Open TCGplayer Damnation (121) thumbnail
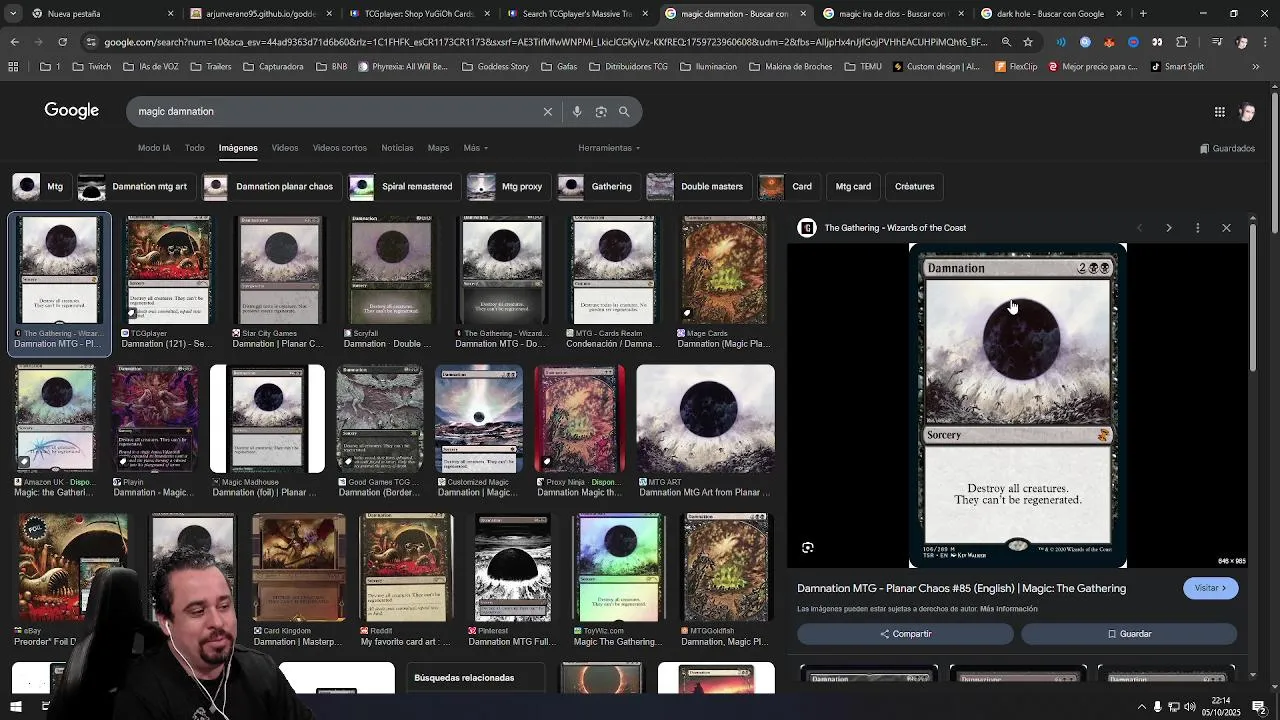This screenshot has width=1280, height=720. coord(168,270)
